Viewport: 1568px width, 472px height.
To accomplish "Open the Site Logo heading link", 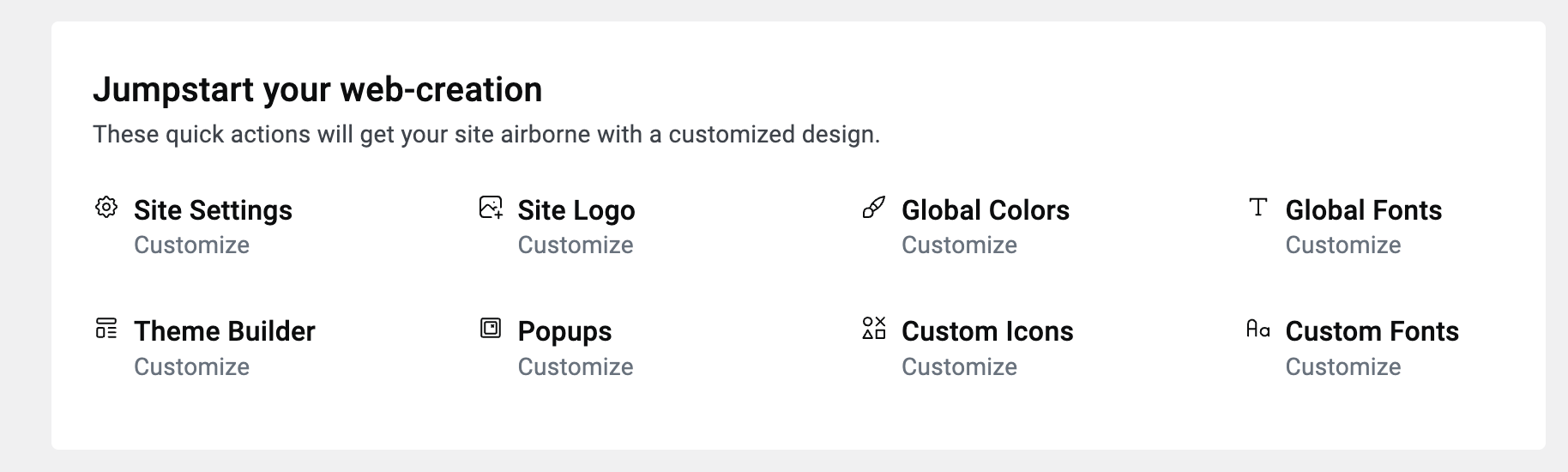I will [x=576, y=210].
